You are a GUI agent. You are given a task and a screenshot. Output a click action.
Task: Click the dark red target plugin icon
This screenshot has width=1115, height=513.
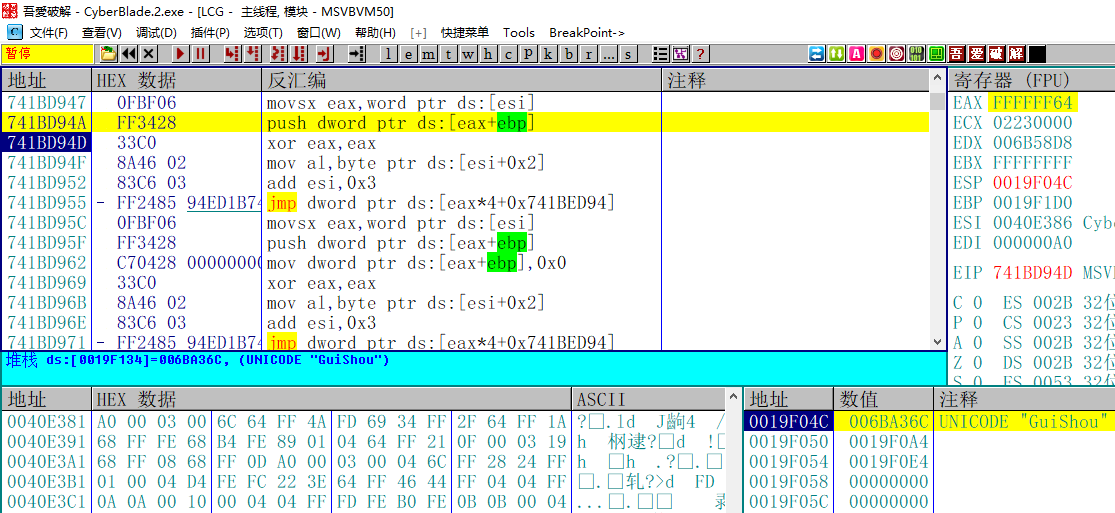point(897,54)
